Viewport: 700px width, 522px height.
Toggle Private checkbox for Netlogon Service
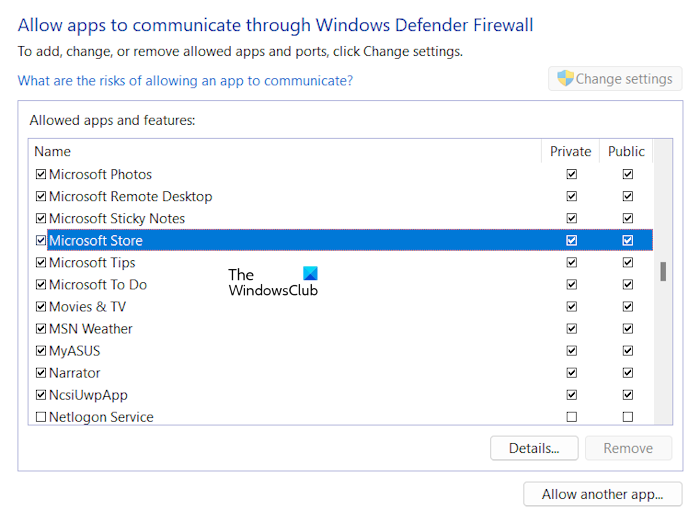pyautogui.click(x=571, y=417)
